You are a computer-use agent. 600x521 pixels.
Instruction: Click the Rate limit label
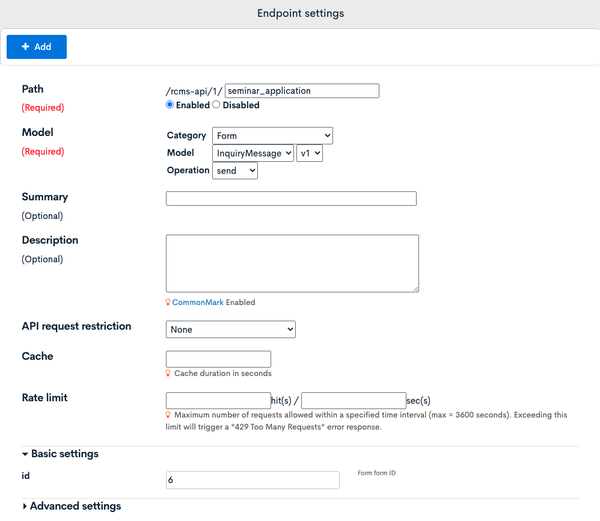coord(44,398)
